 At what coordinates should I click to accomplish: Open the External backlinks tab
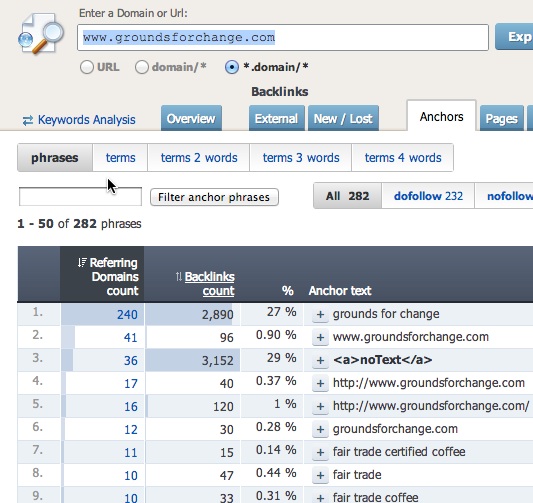pyautogui.click(x=276, y=118)
